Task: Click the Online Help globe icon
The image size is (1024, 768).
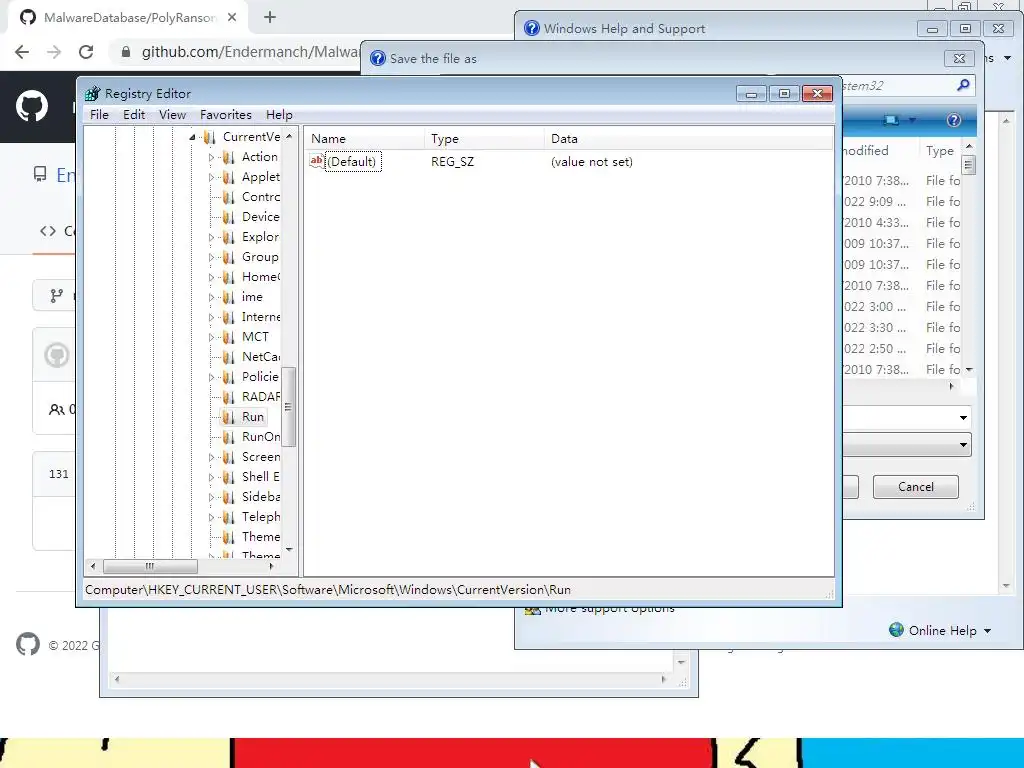Action: 897,630
